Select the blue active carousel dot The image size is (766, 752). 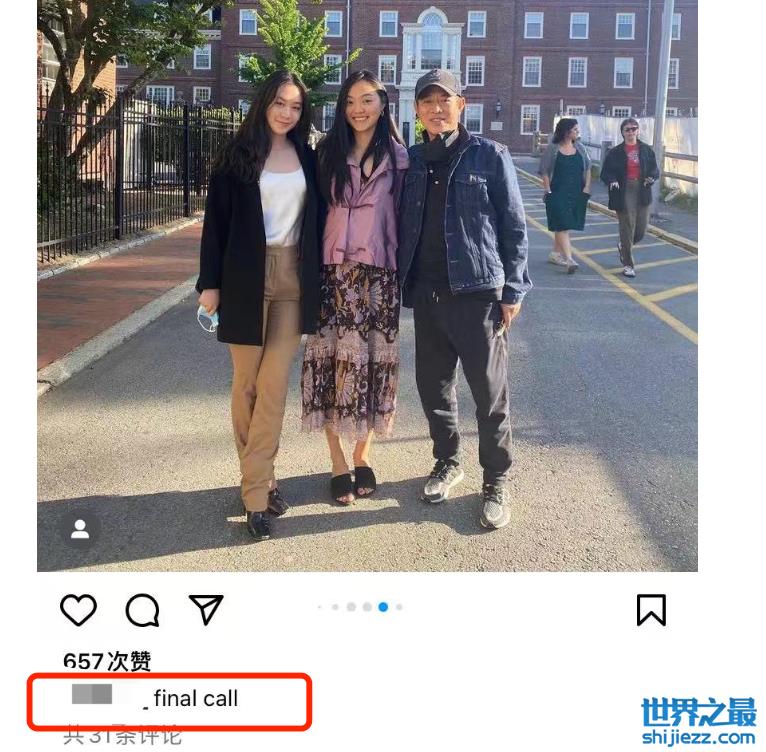[383, 607]
